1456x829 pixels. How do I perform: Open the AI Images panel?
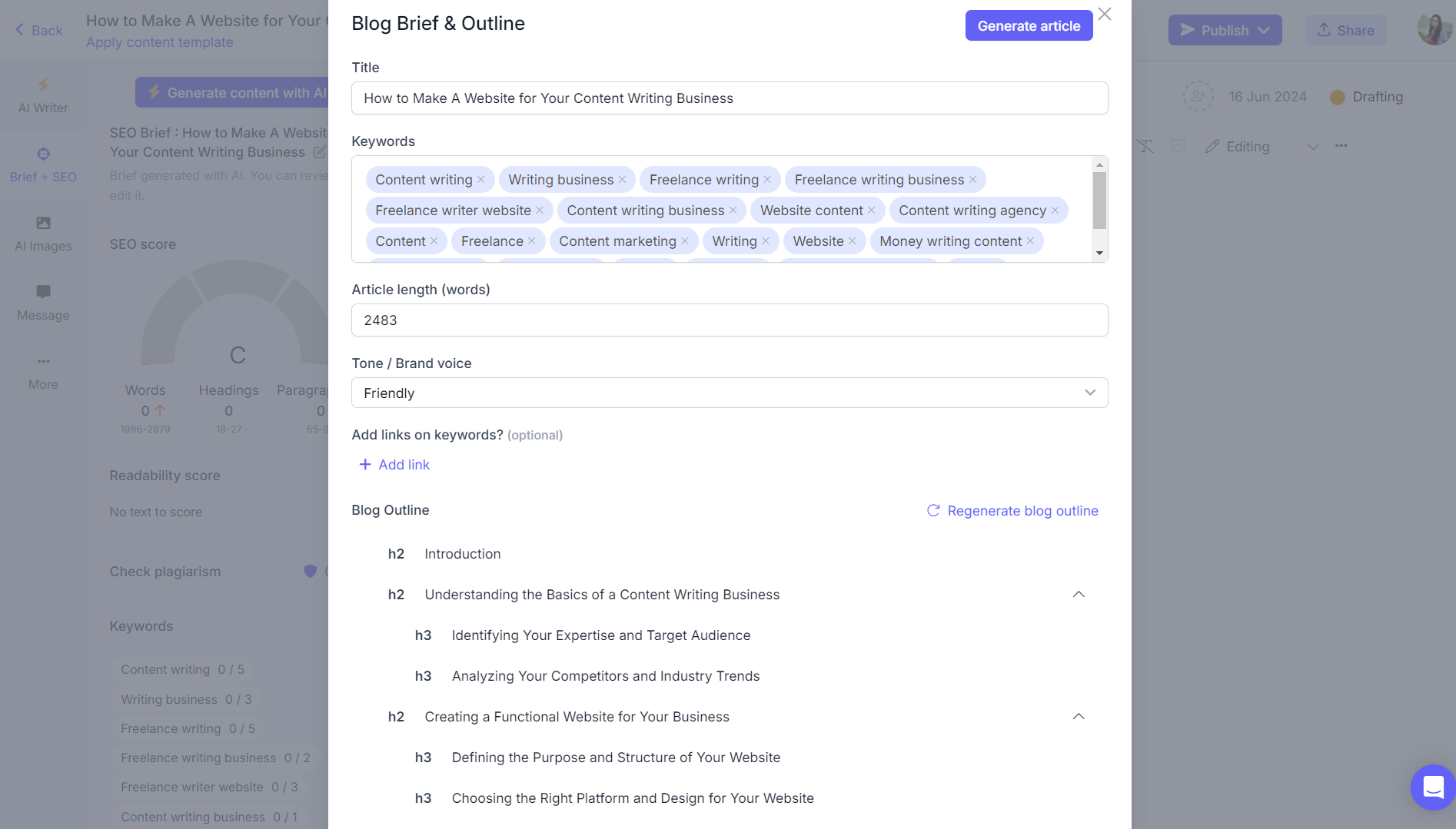point(43,232)
